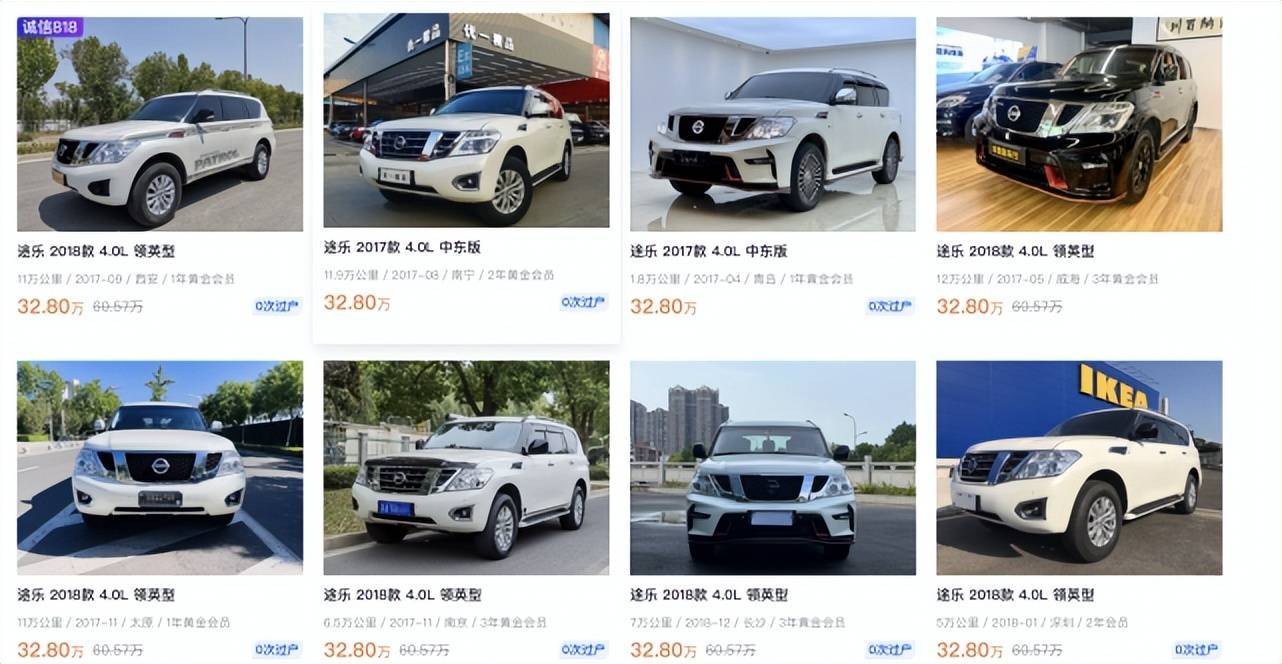The height and width of the screenshot is (664, 1282).
Task: Click the 32.80万 price of the 太原 listing
Action: [50, 650]
